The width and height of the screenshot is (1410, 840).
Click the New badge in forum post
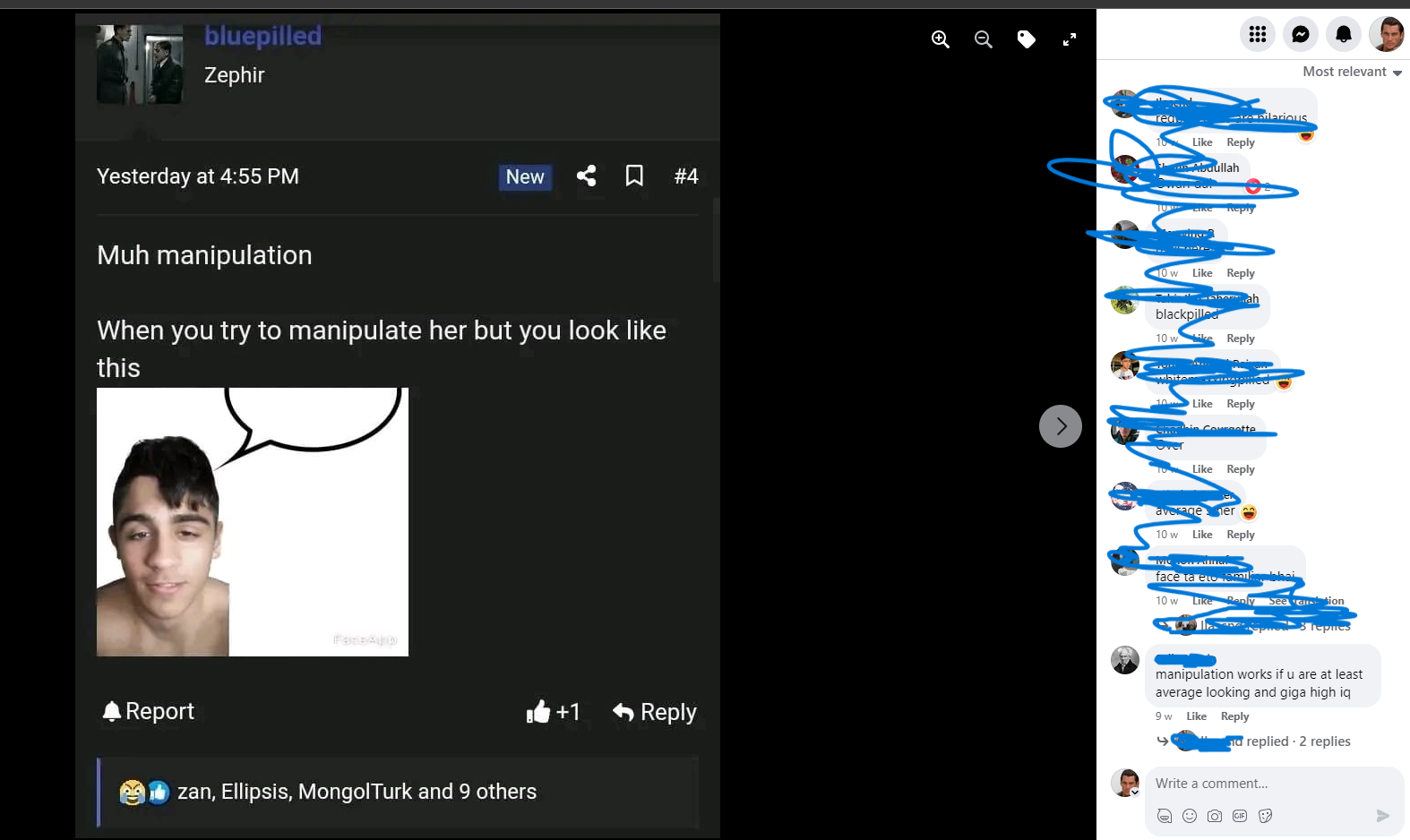pyautogui.click(x=525, y=177)
